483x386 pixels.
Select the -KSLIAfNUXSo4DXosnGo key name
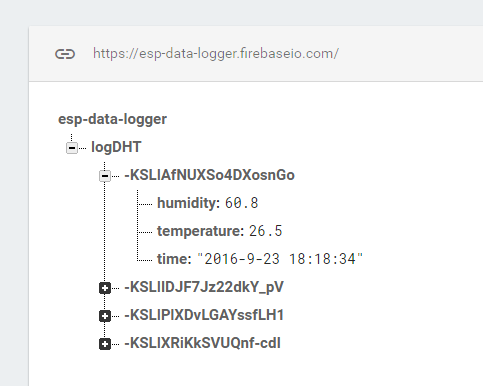click(x=209, y=175)
